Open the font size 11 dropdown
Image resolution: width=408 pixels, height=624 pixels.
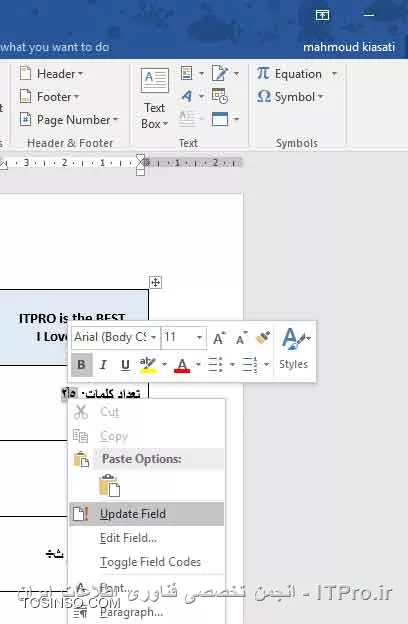click(x=199, y=337)
